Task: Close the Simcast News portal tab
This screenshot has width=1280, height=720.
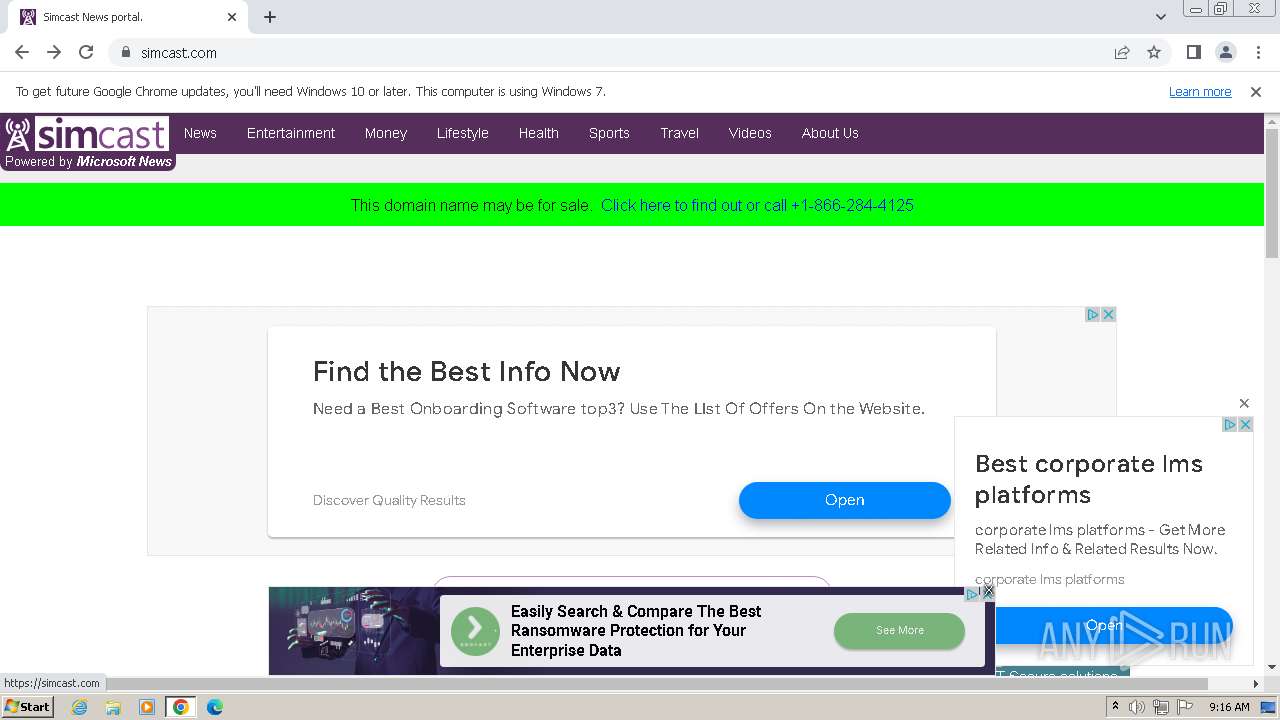Action: 232,17
